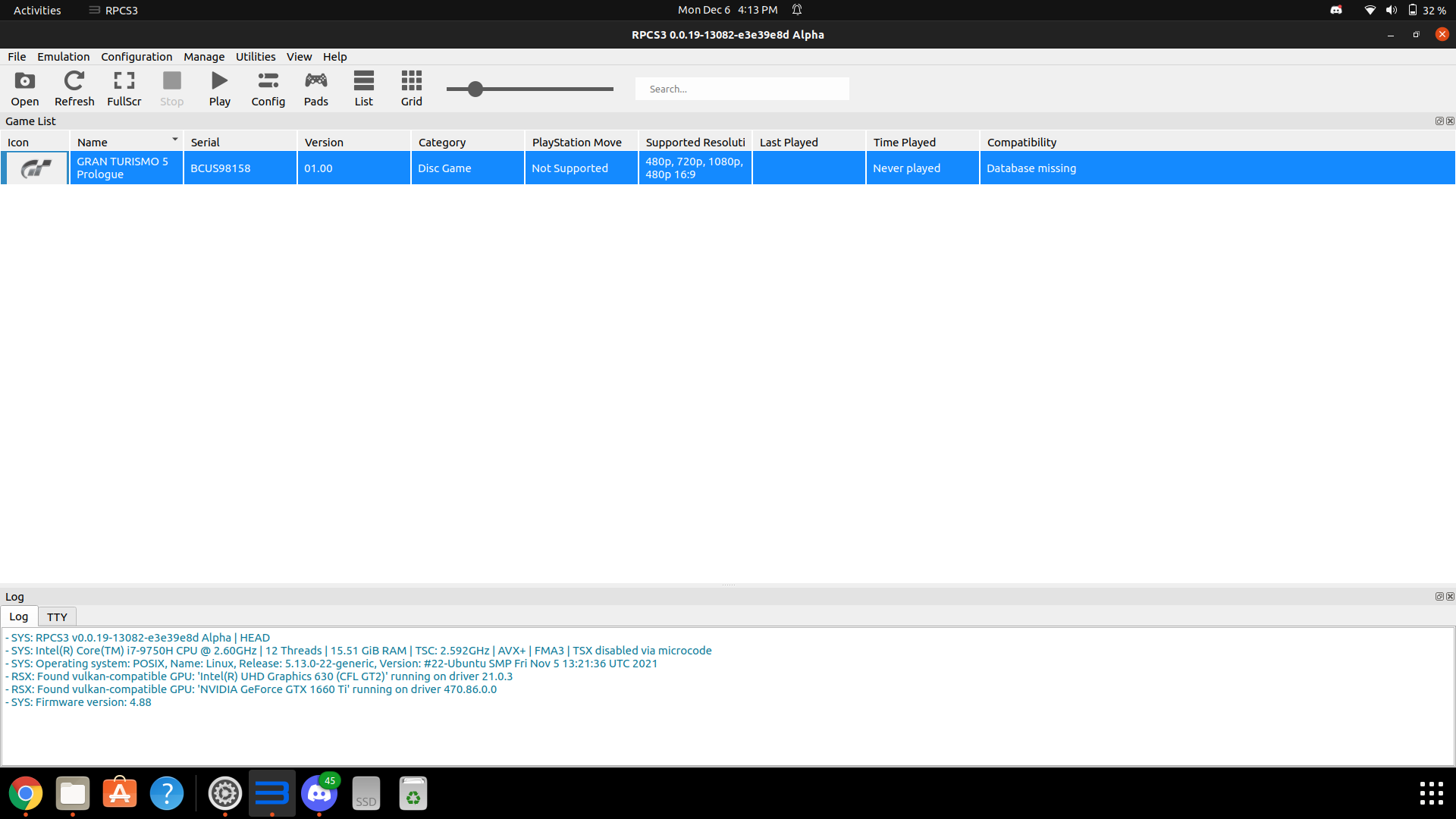Click inside the Search field
This screenshot has width=1456, height=819.
coord(742,89)
